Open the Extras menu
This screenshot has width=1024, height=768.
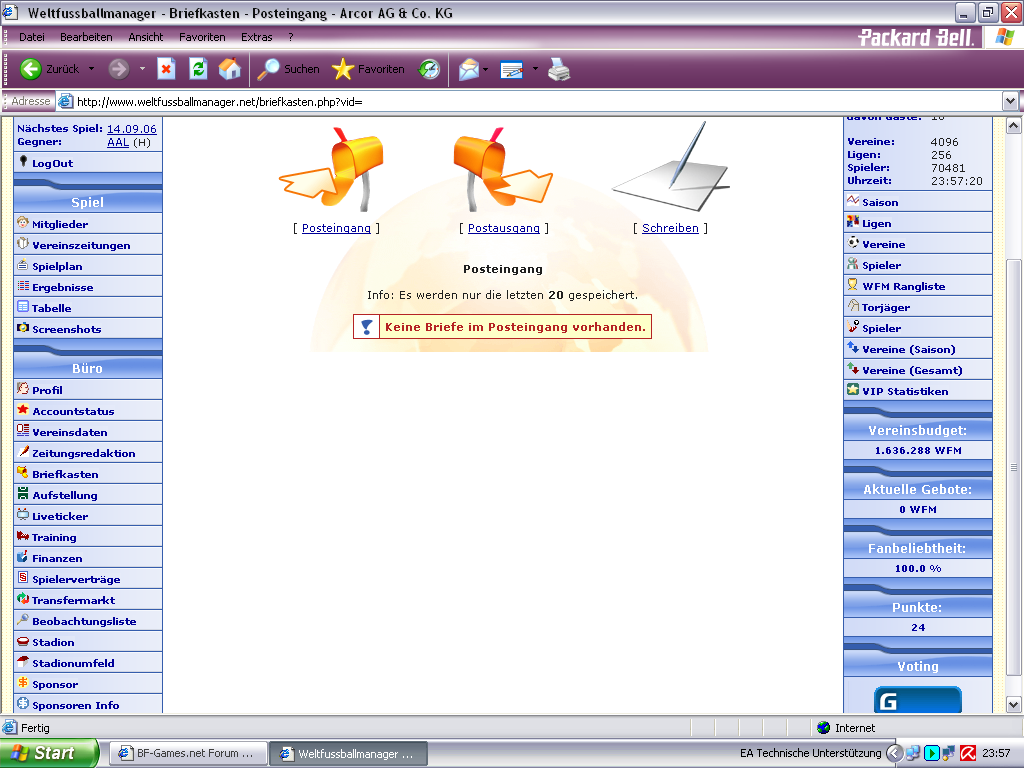257,37
